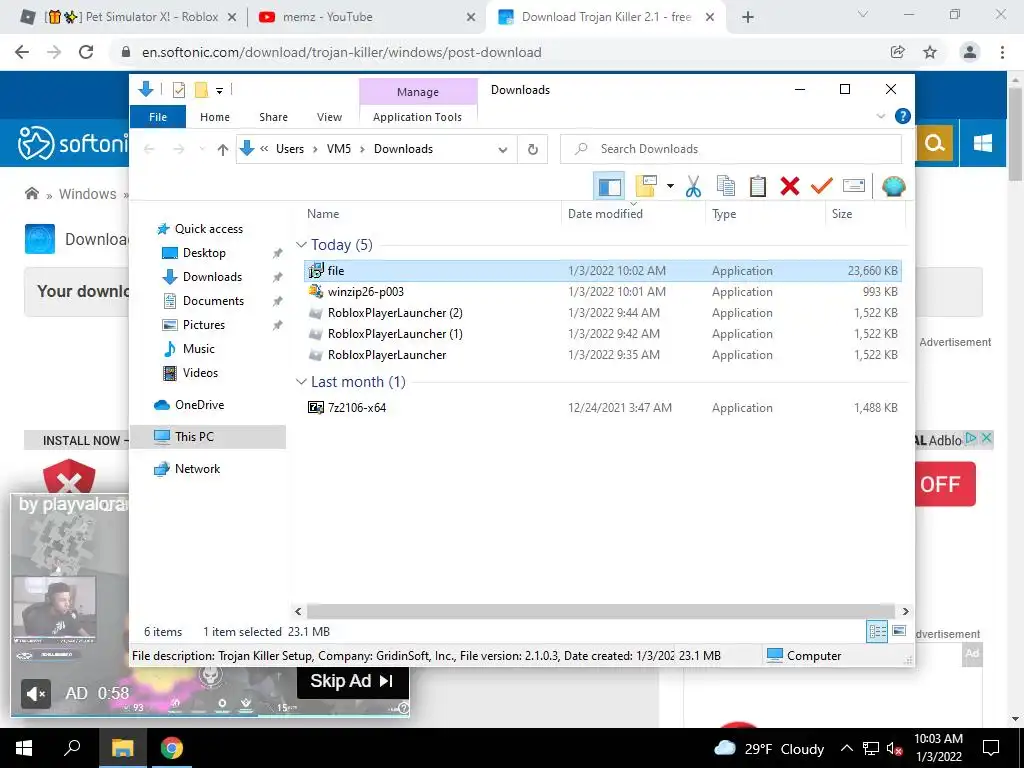Sort by the Size column header
This screenshot has width=1024, height=768.
coord(865,214)
